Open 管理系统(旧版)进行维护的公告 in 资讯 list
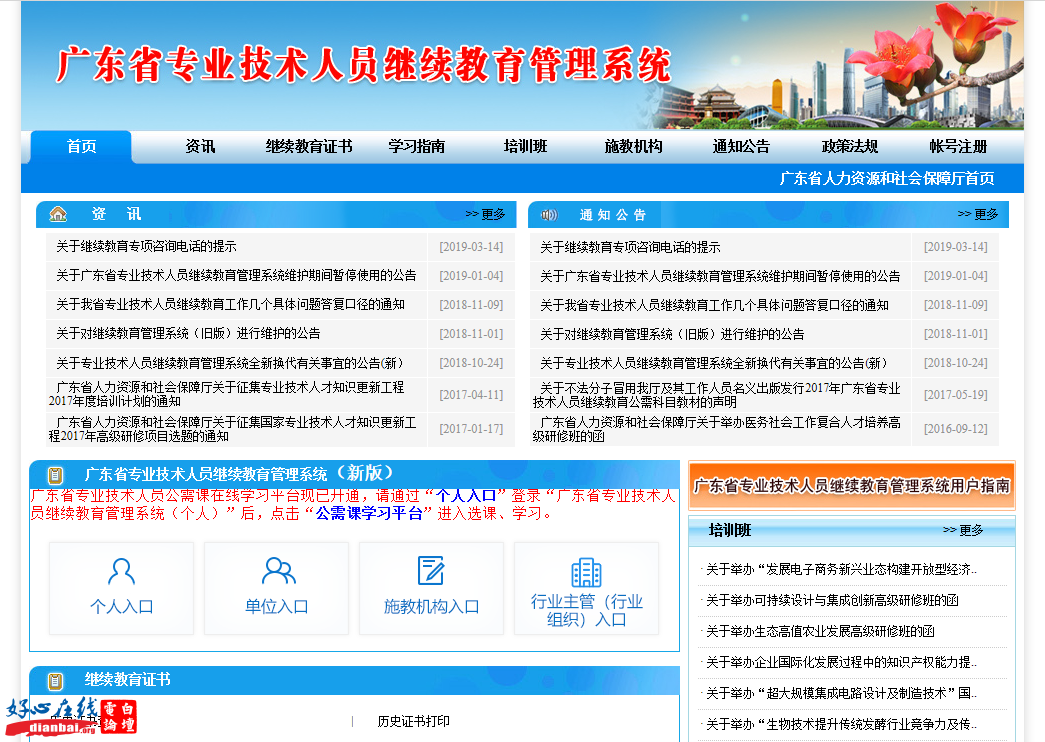Viewport: 1045px width, 742px height. (x=188, y=333)
